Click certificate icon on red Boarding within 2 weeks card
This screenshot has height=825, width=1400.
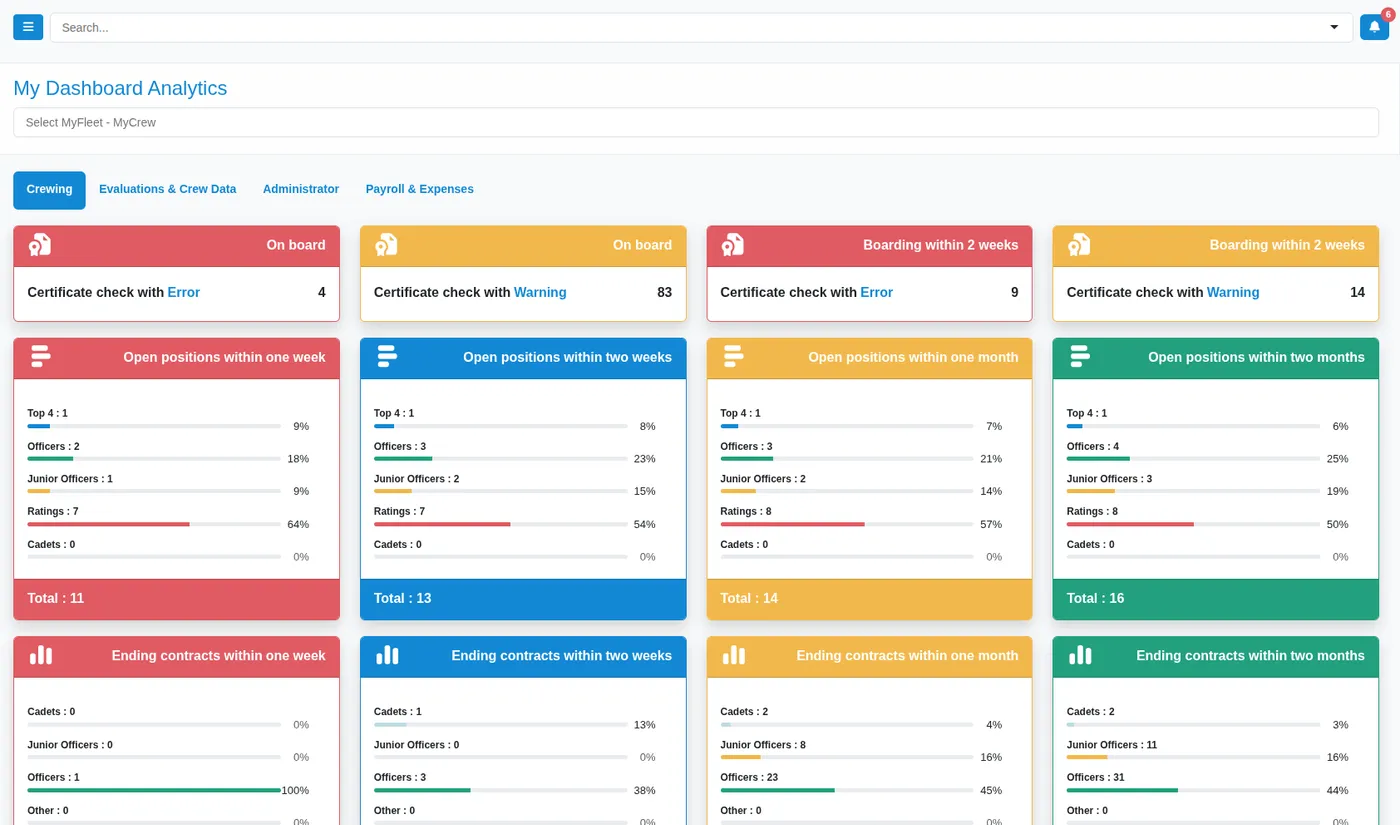[x=732, y=245]
